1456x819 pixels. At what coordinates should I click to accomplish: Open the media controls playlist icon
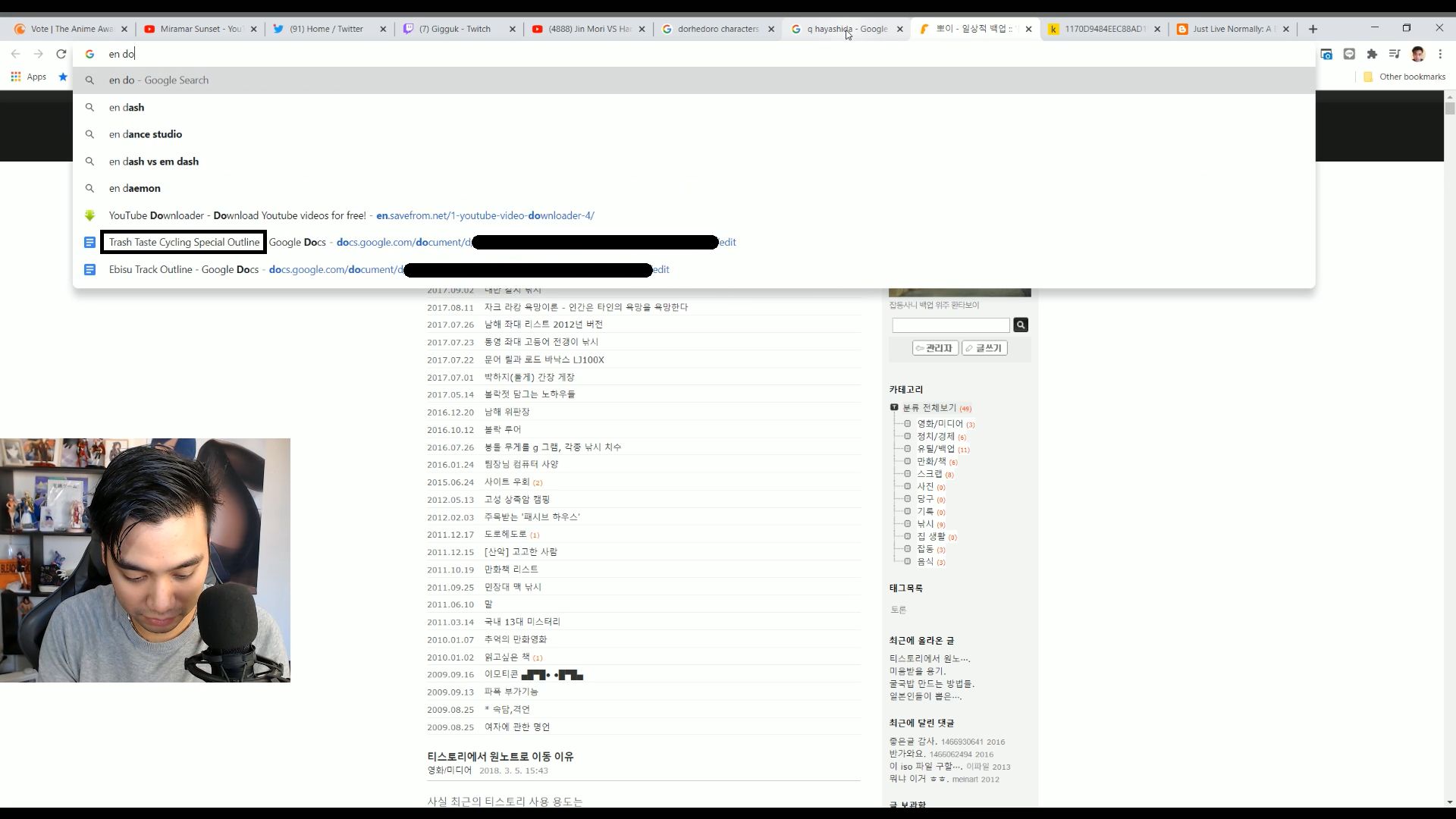tap(1394, 54)
